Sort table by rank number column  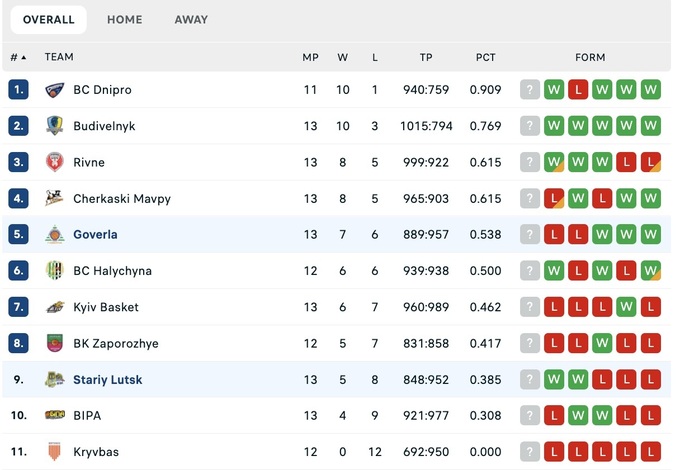tap(18, 57)
